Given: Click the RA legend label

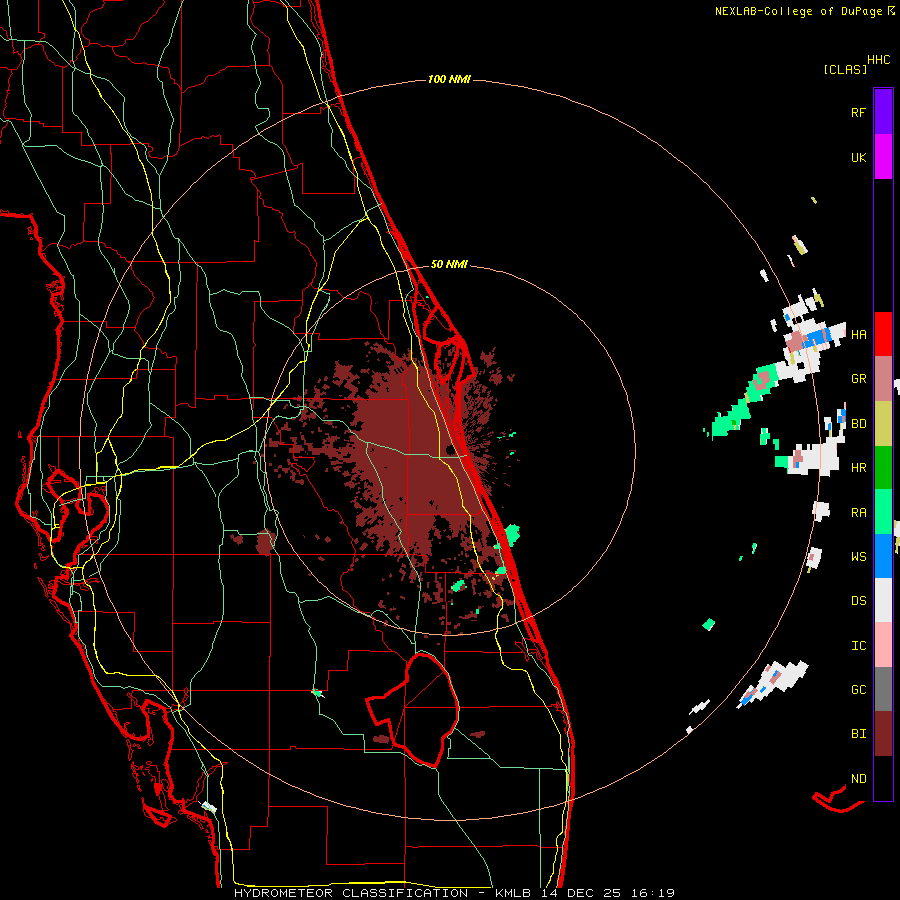Looking at the screenshot, I should (x=858, y=513).
